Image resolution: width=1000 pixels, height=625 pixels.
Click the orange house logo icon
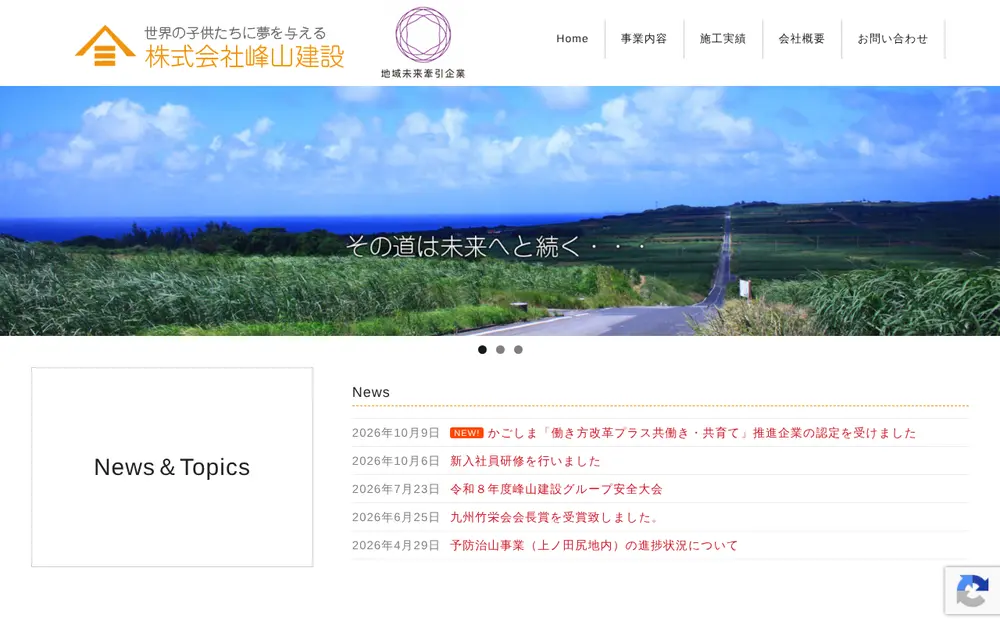click(105, 45)
